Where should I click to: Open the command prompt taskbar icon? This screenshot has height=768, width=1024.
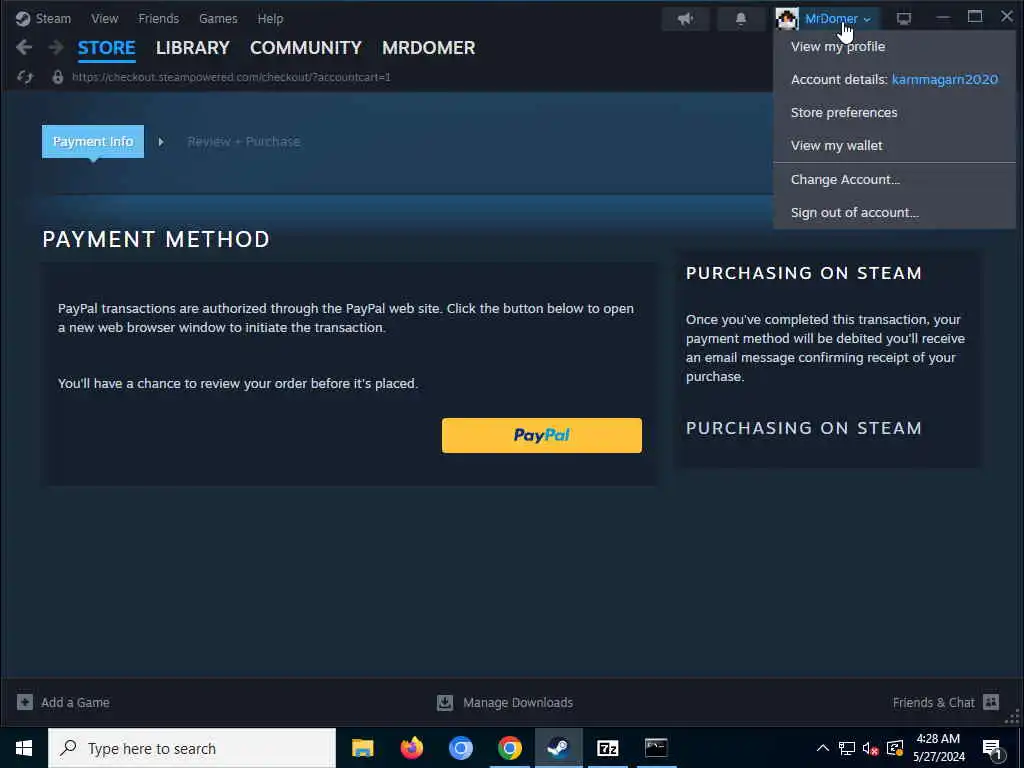click(656, 748)
